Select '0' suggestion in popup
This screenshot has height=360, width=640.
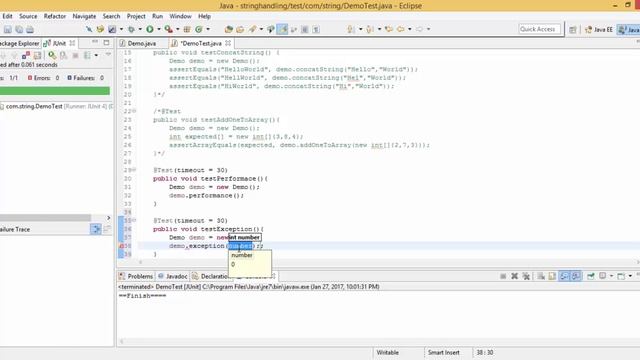click(233, 264)
